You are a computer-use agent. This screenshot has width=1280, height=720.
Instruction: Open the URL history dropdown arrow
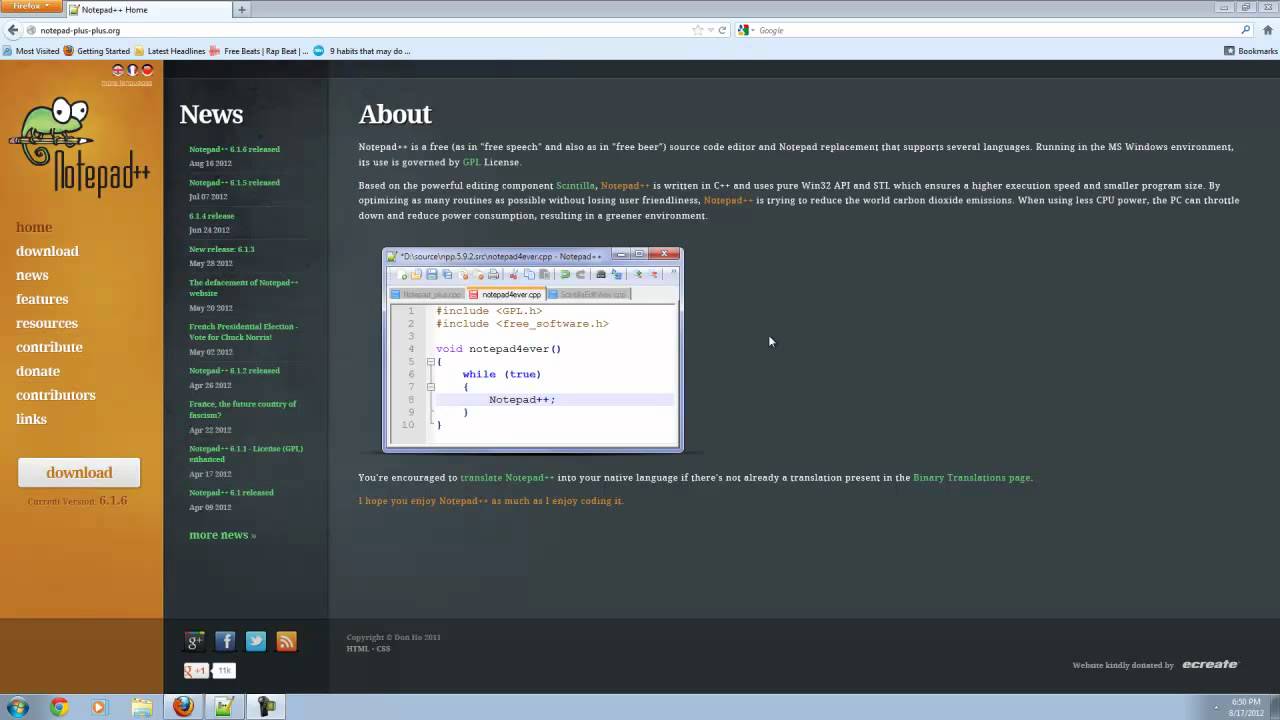pos(710,30)
